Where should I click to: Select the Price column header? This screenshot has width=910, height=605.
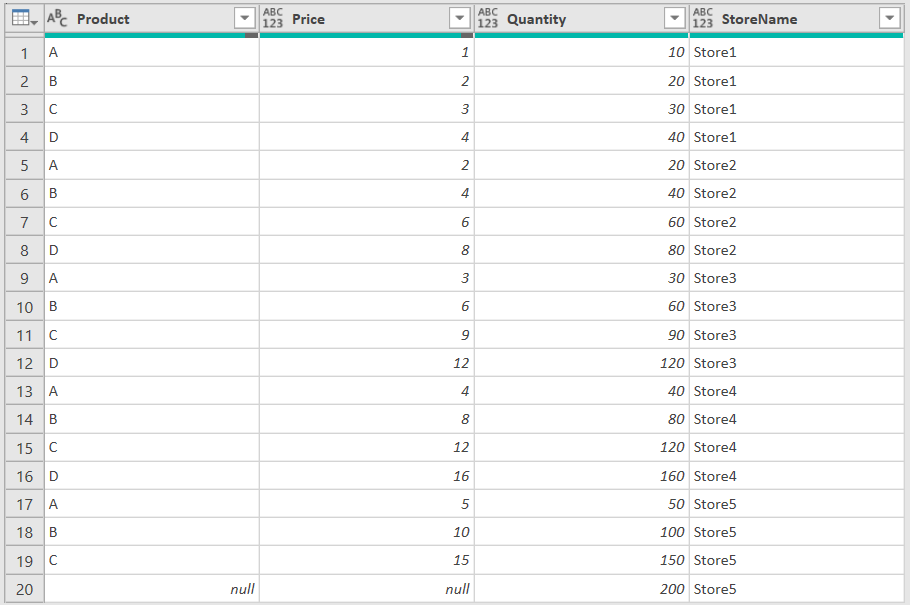tap(367, 19)
